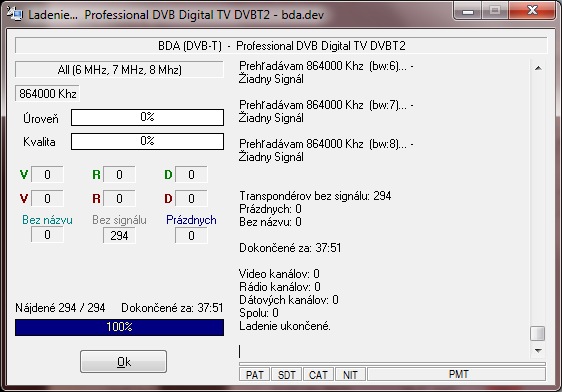Screen dimensions: 562x392
Task: Click log line 'Spolu: 0'
Action: 259,313
